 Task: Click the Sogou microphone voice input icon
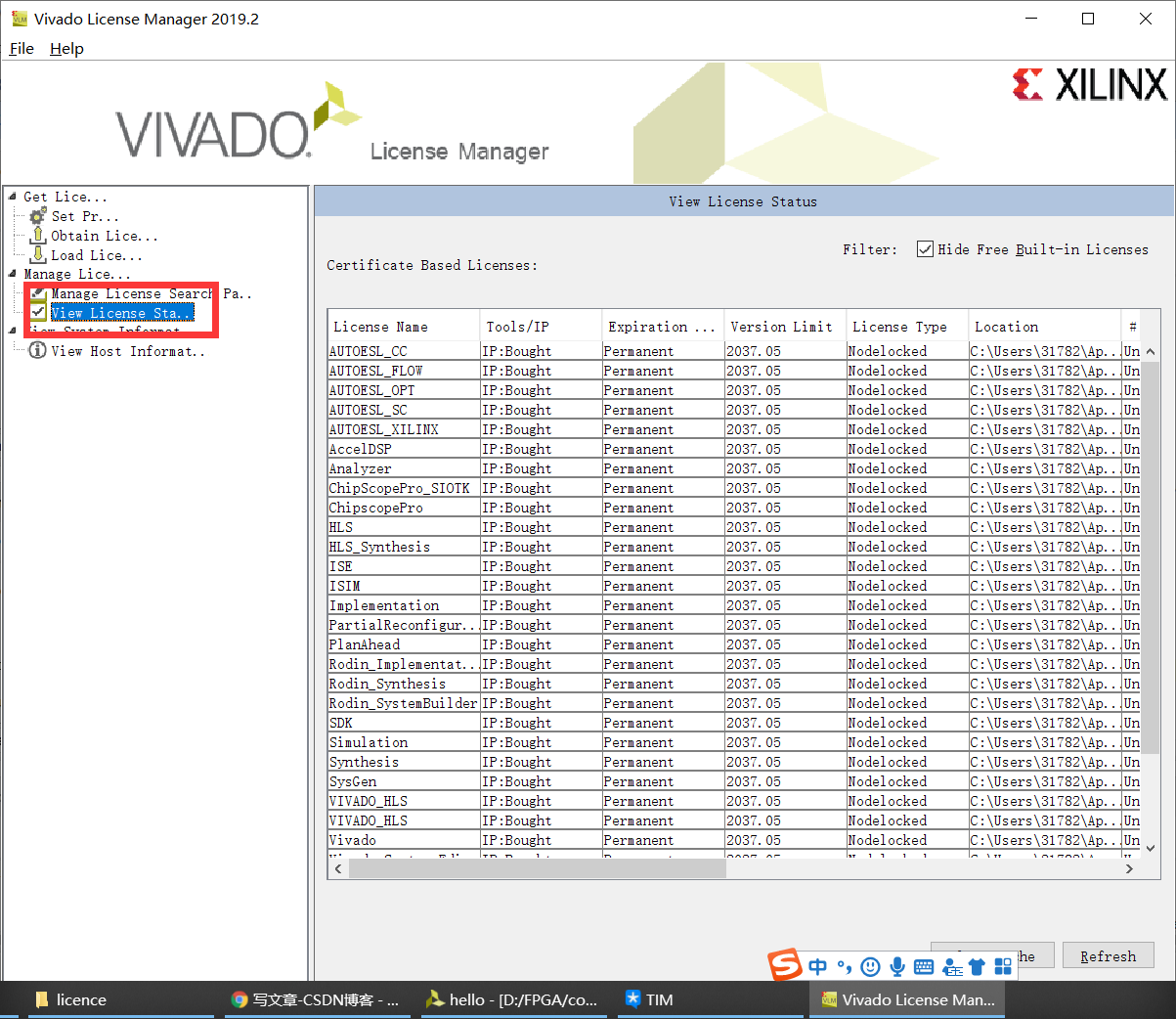pos(896,966)
